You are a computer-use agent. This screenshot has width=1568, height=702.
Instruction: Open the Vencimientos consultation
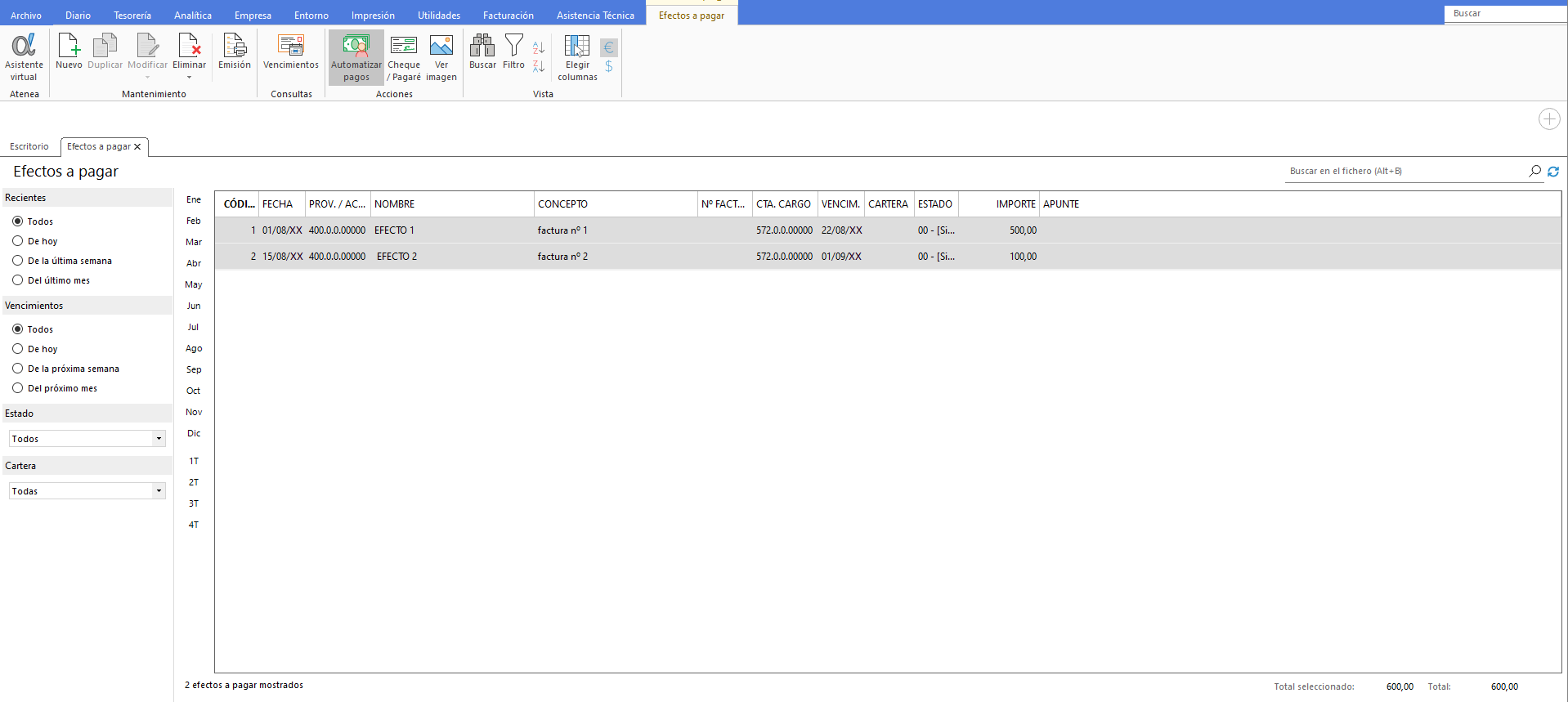pos(291,51)
